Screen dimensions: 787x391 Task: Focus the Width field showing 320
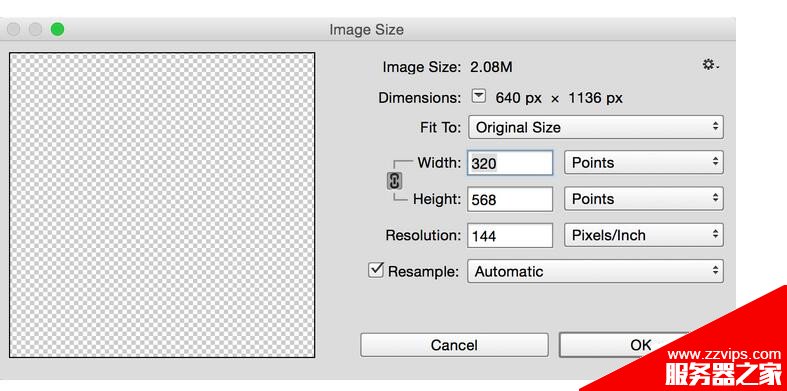[x=510, y=163]
